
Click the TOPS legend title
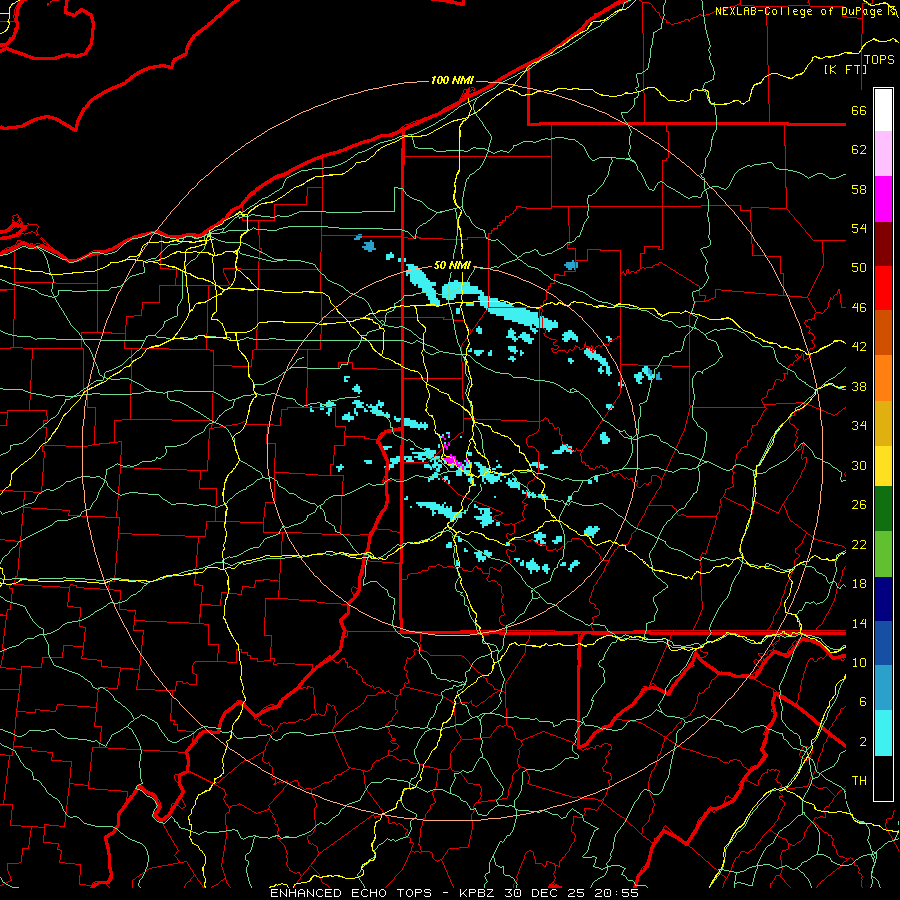pyautogui.click(x=879, y=60)
